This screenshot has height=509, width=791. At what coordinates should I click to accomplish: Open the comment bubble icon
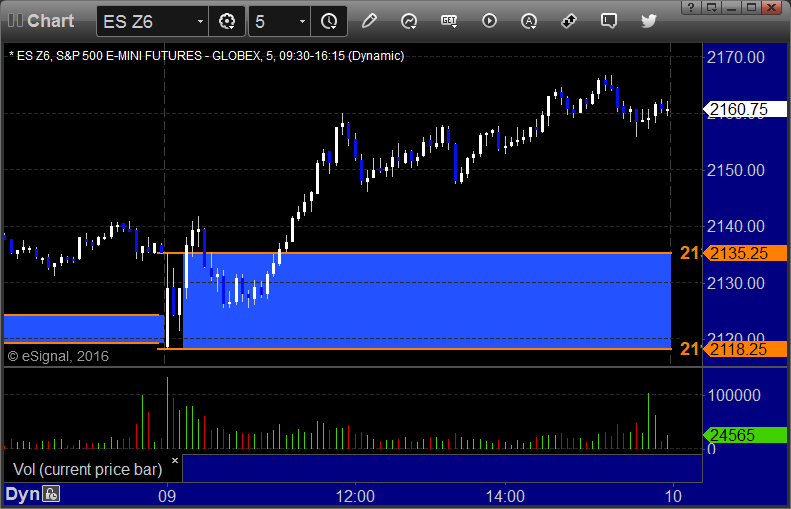tap(608, 21)
